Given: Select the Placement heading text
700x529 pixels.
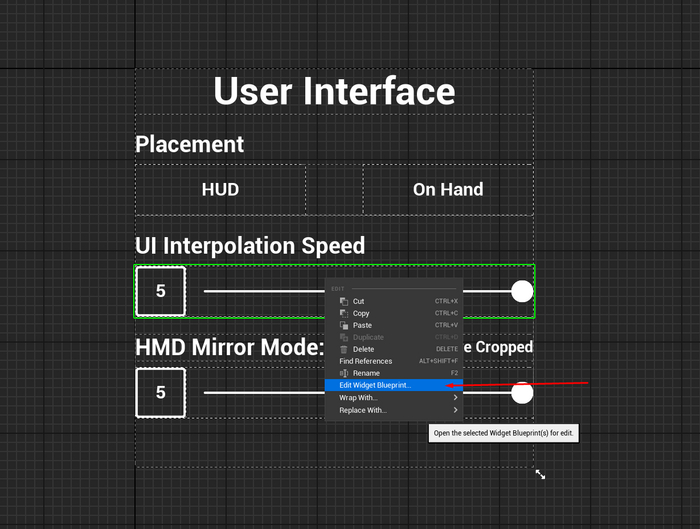Looking at the screenshot, I should tap(190, 144).
